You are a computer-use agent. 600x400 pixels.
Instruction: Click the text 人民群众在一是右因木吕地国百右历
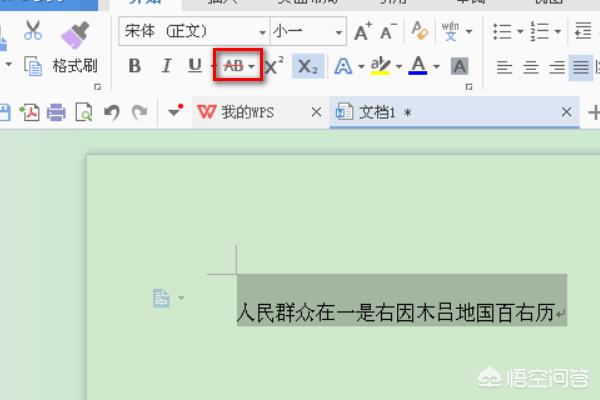tap(396, 313)
